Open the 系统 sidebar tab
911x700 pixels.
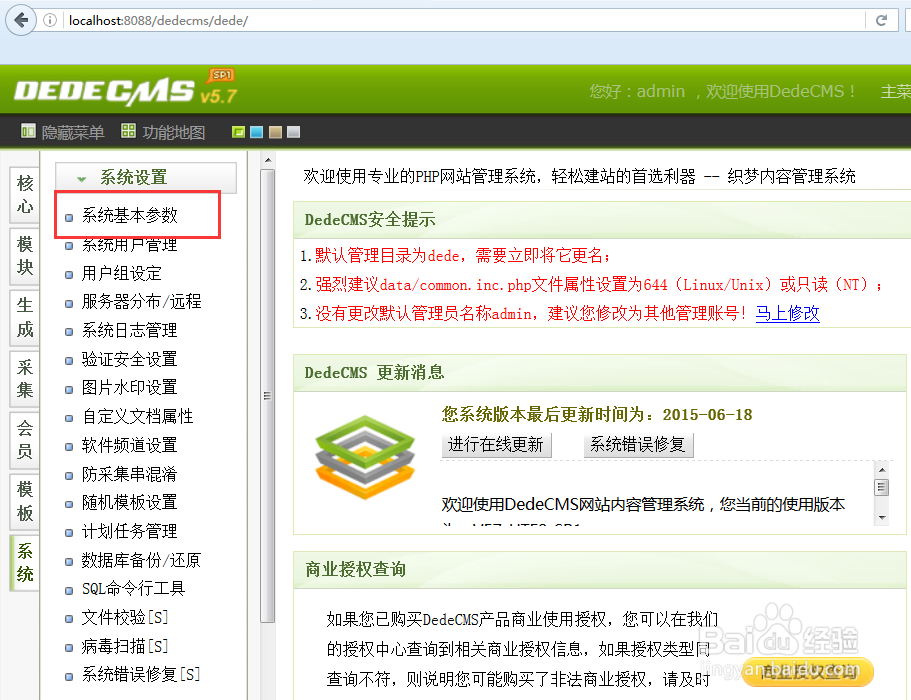tap(25, 562)
